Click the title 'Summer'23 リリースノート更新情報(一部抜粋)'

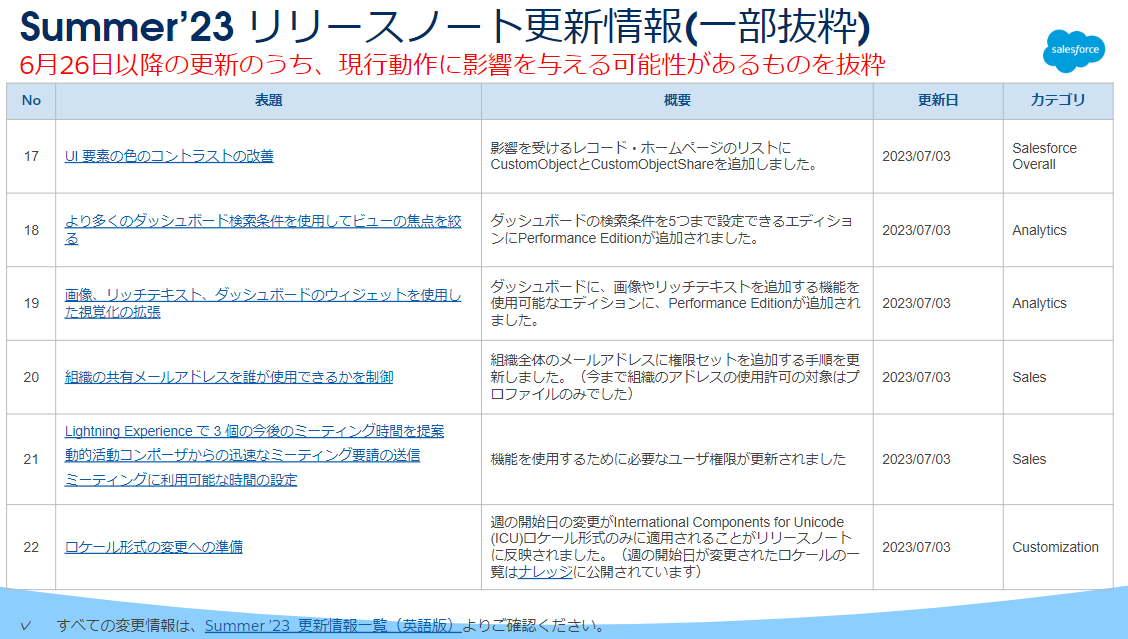445,27
